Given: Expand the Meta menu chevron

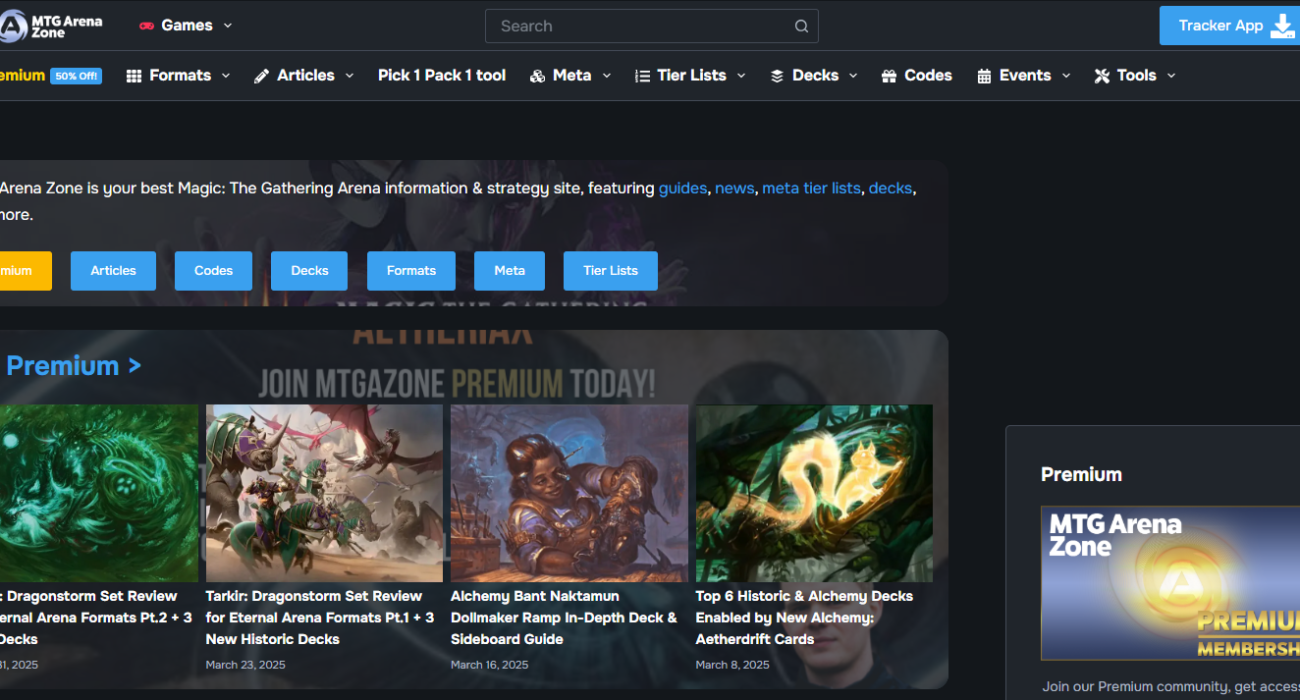Looking at the screenshot, I should tap(606, 76).
